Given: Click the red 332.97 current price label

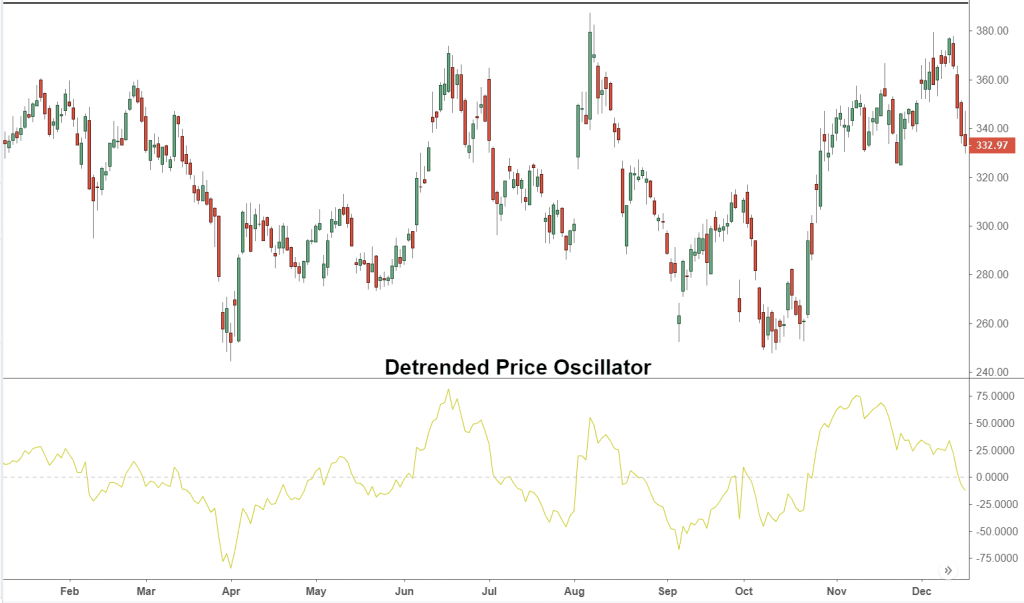Looking at the screenshot, I should pos(992,145).
